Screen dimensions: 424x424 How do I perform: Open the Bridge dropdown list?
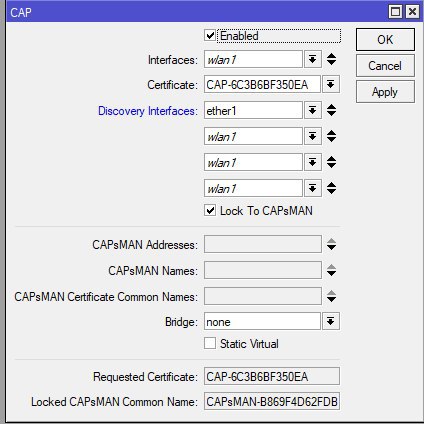pyautogui.click(x=331, y=321)
